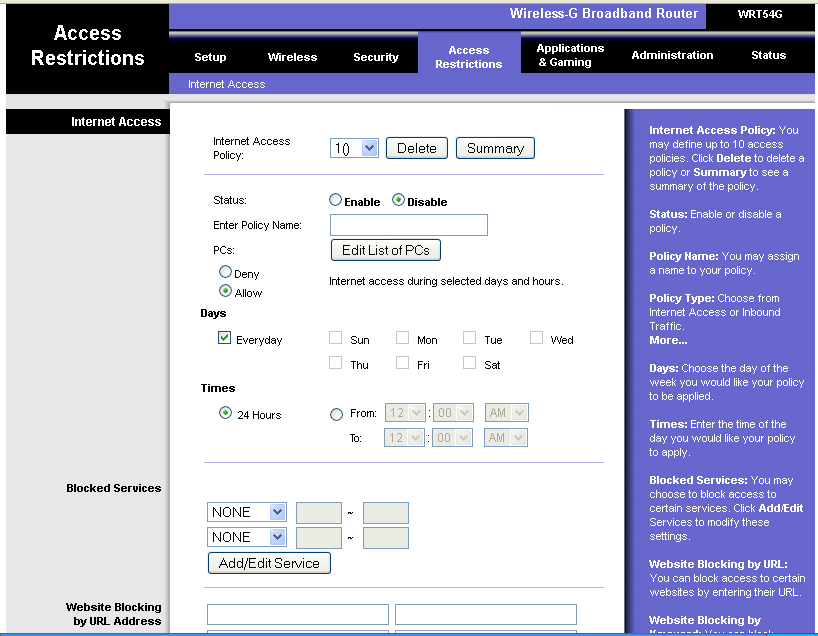
Task: Click Edit List of PCs button
Action: click(386, 250)
